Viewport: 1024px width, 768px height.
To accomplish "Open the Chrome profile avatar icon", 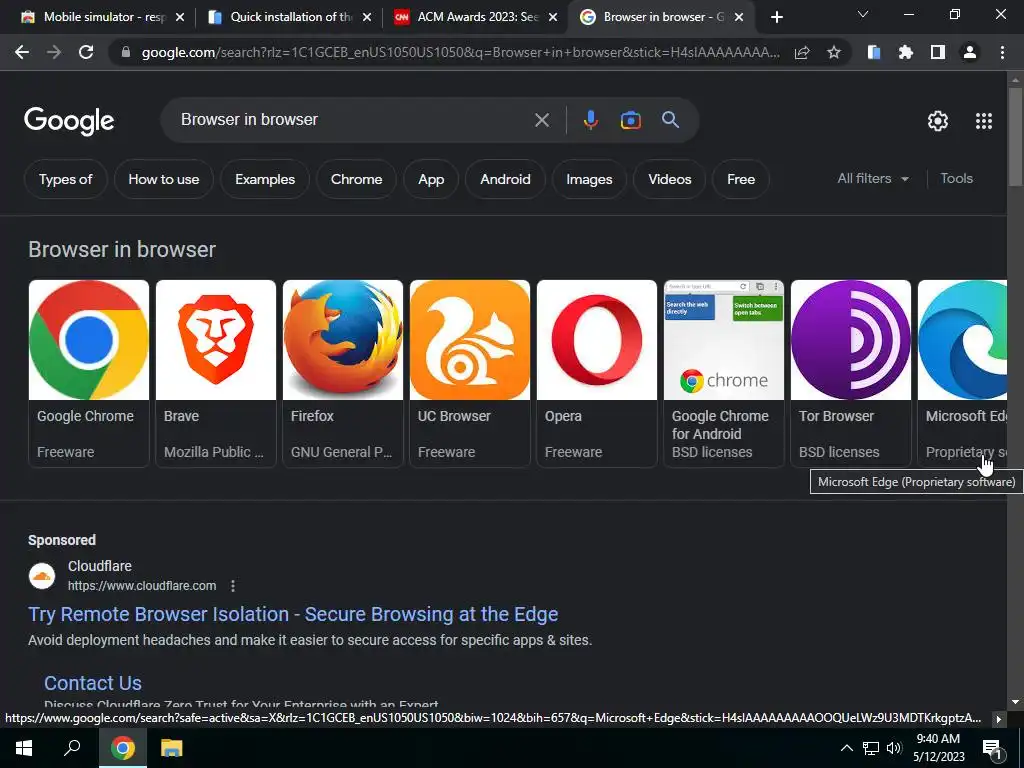I will pos(969,52).
